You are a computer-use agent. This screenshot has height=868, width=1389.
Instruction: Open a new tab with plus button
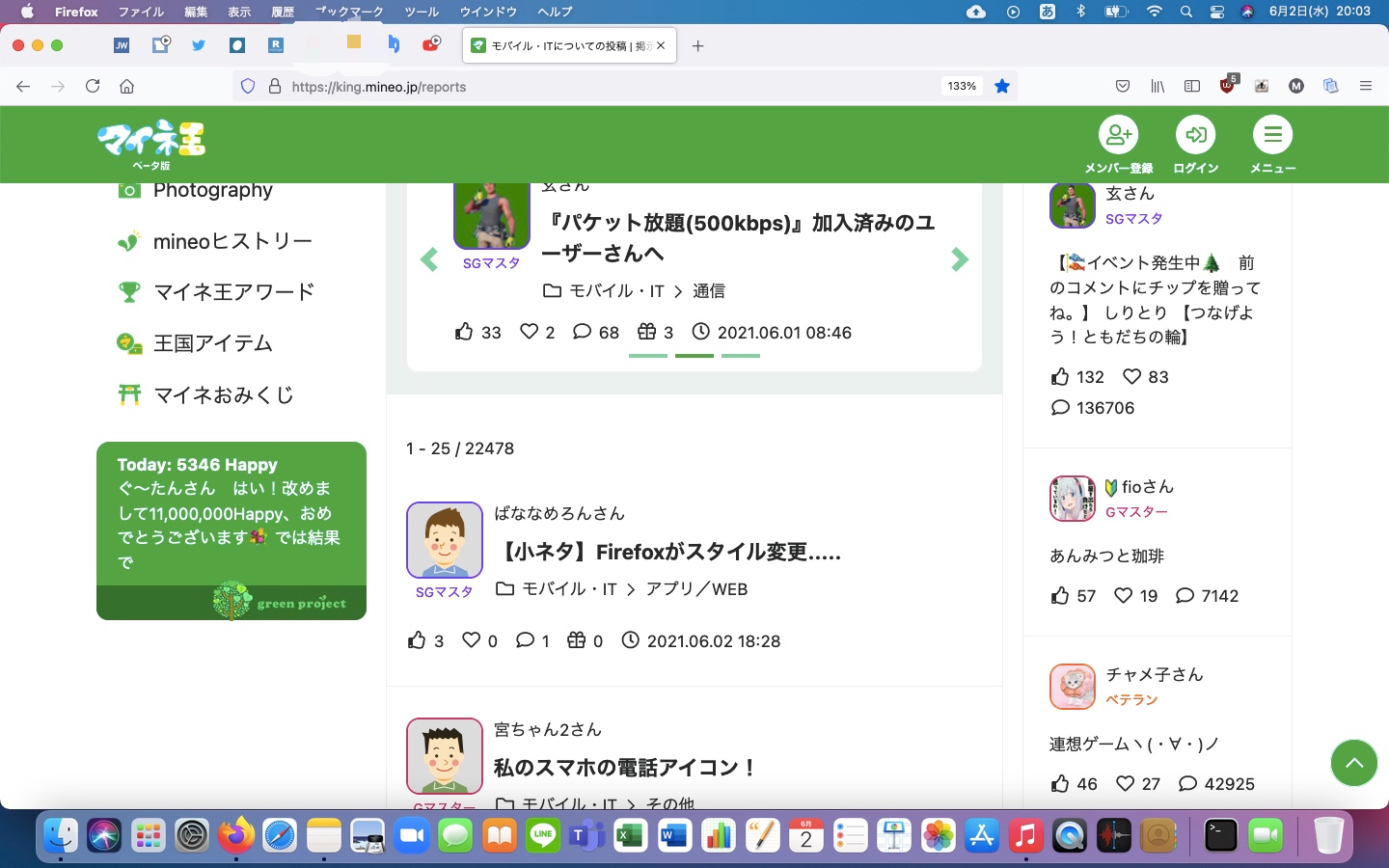(698, 45)
